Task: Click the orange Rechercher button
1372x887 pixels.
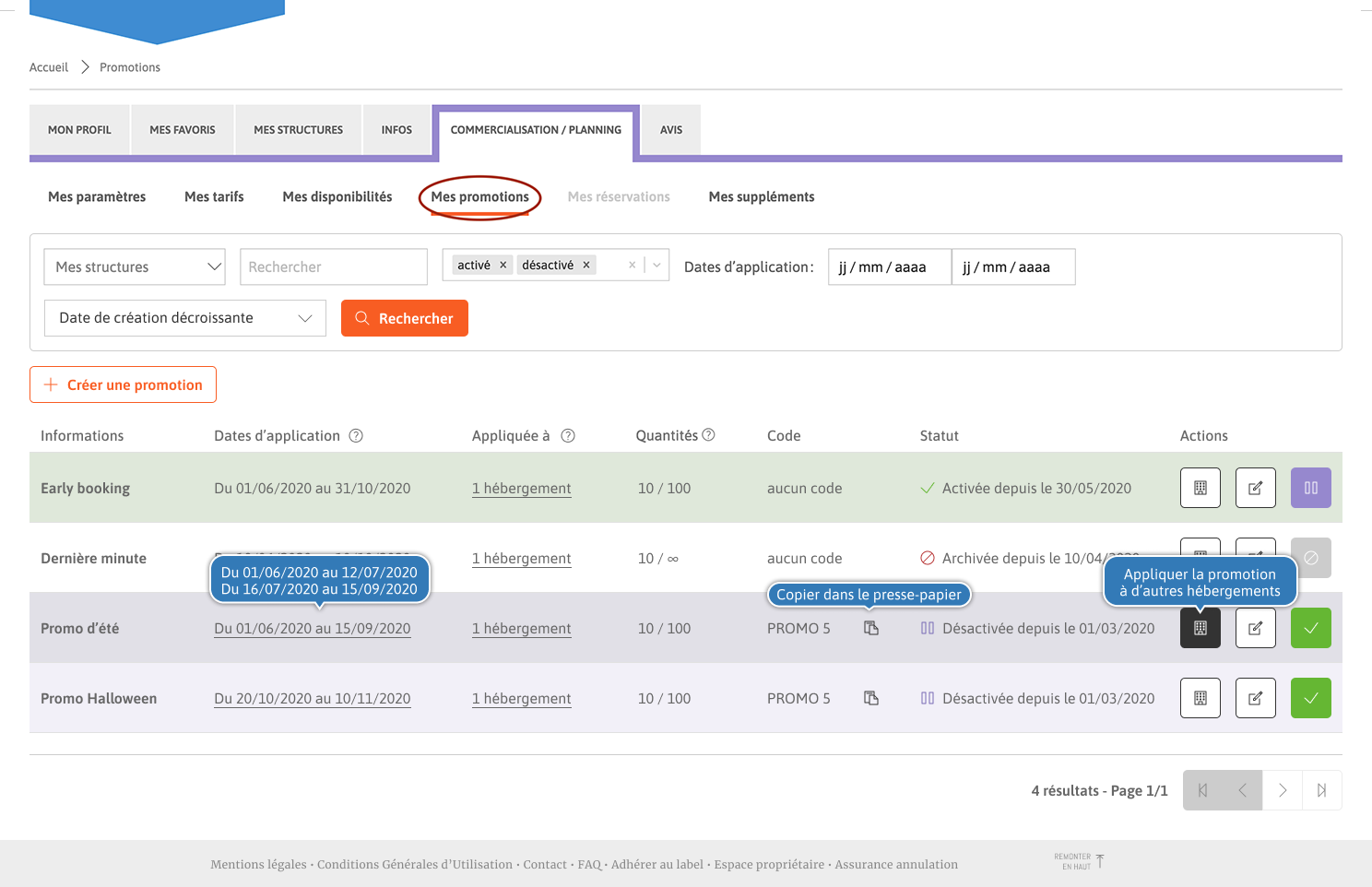Action: tap(405, 318)
